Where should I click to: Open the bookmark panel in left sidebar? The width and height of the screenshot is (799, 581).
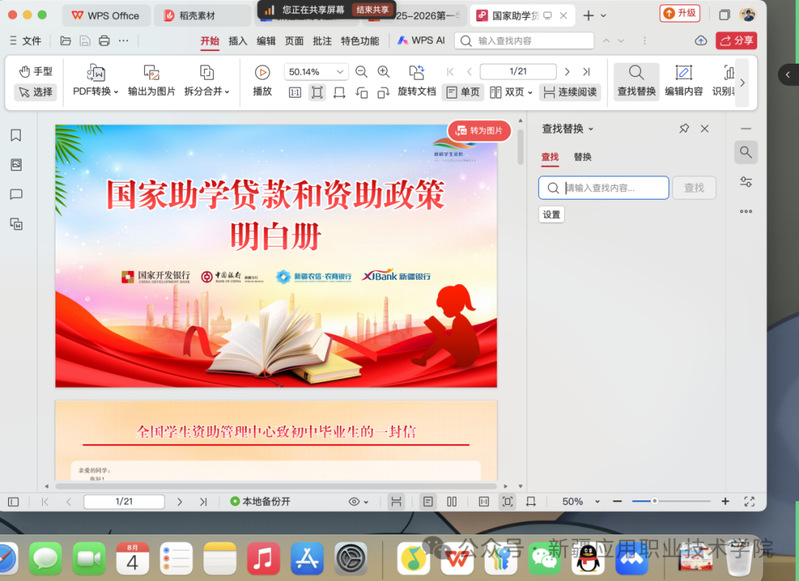coord(16,136)
